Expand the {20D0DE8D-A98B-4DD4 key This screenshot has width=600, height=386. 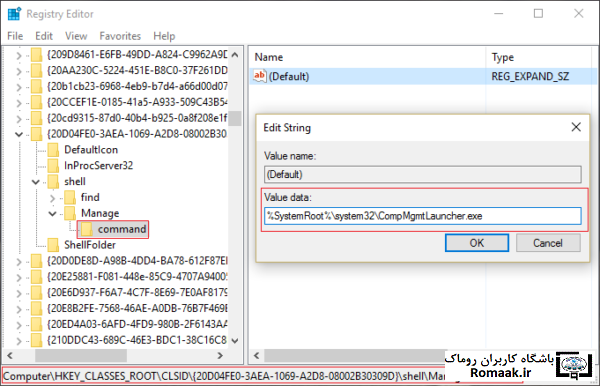18,261
